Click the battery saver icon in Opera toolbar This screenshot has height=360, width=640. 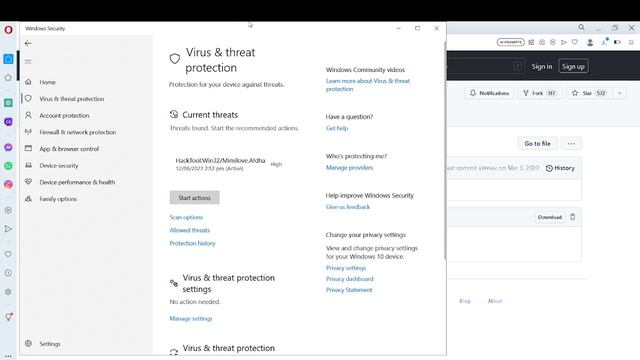618,42
